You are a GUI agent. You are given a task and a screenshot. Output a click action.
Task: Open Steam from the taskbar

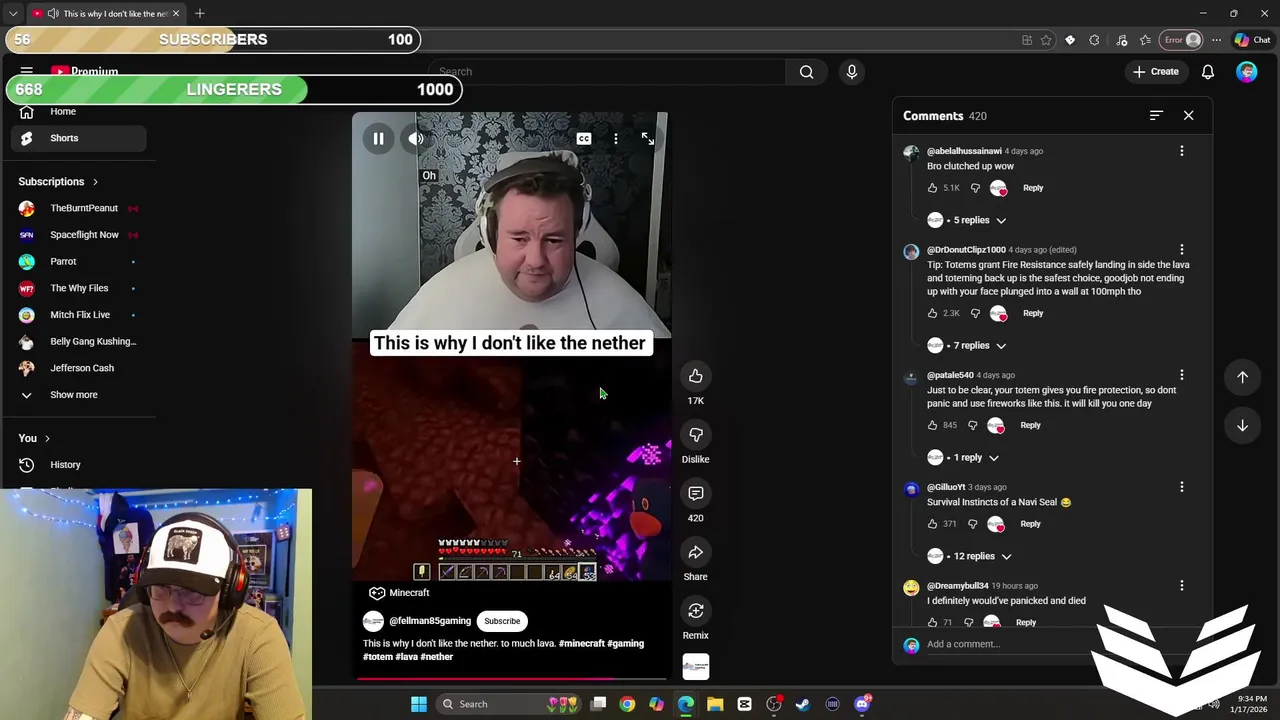[803, 704]
